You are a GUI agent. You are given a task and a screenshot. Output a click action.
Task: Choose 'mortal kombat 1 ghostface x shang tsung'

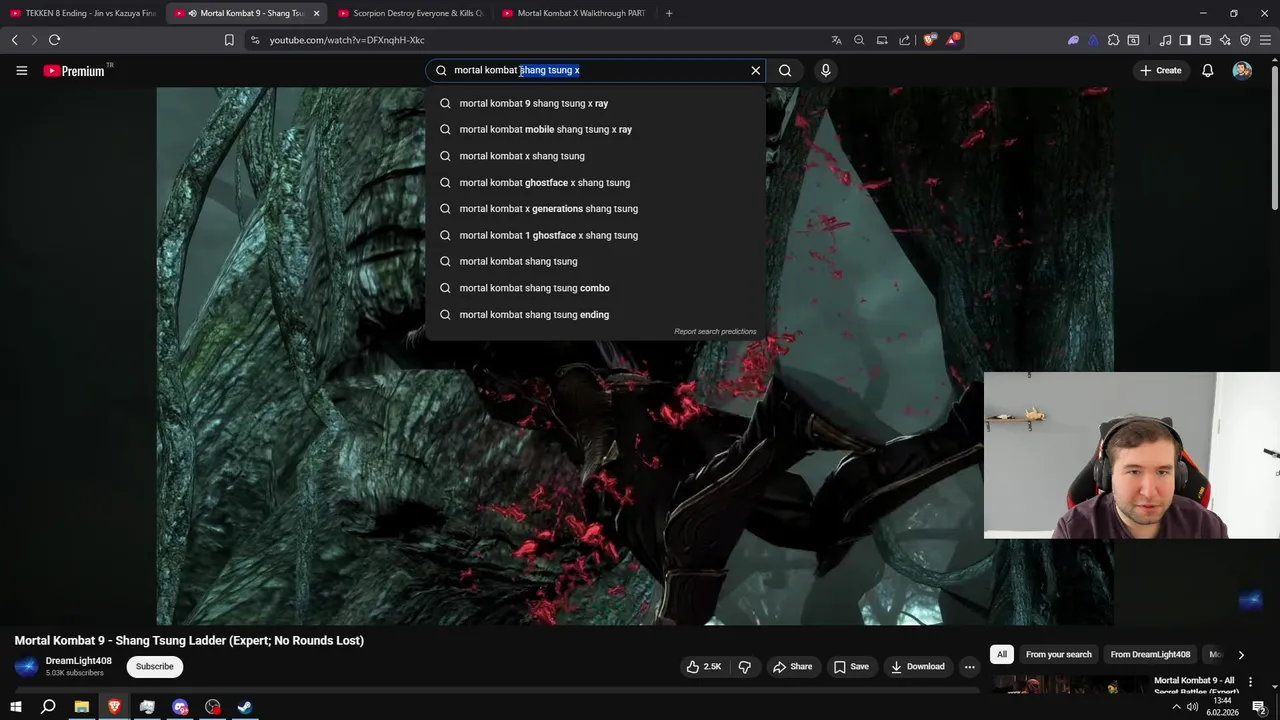(596, 235)
